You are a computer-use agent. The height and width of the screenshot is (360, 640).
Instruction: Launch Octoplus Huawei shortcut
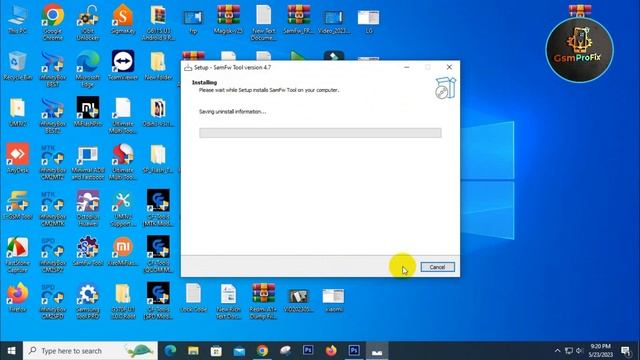coord(88,208)
